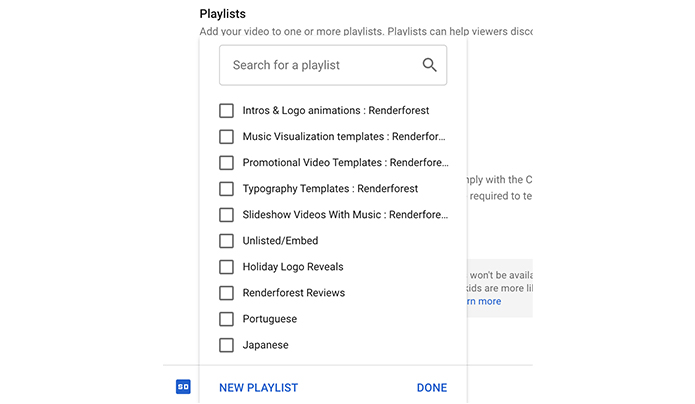Check the Unlisted/Embed playlist box
Screen dimensions: 695x404
(226, 241)
